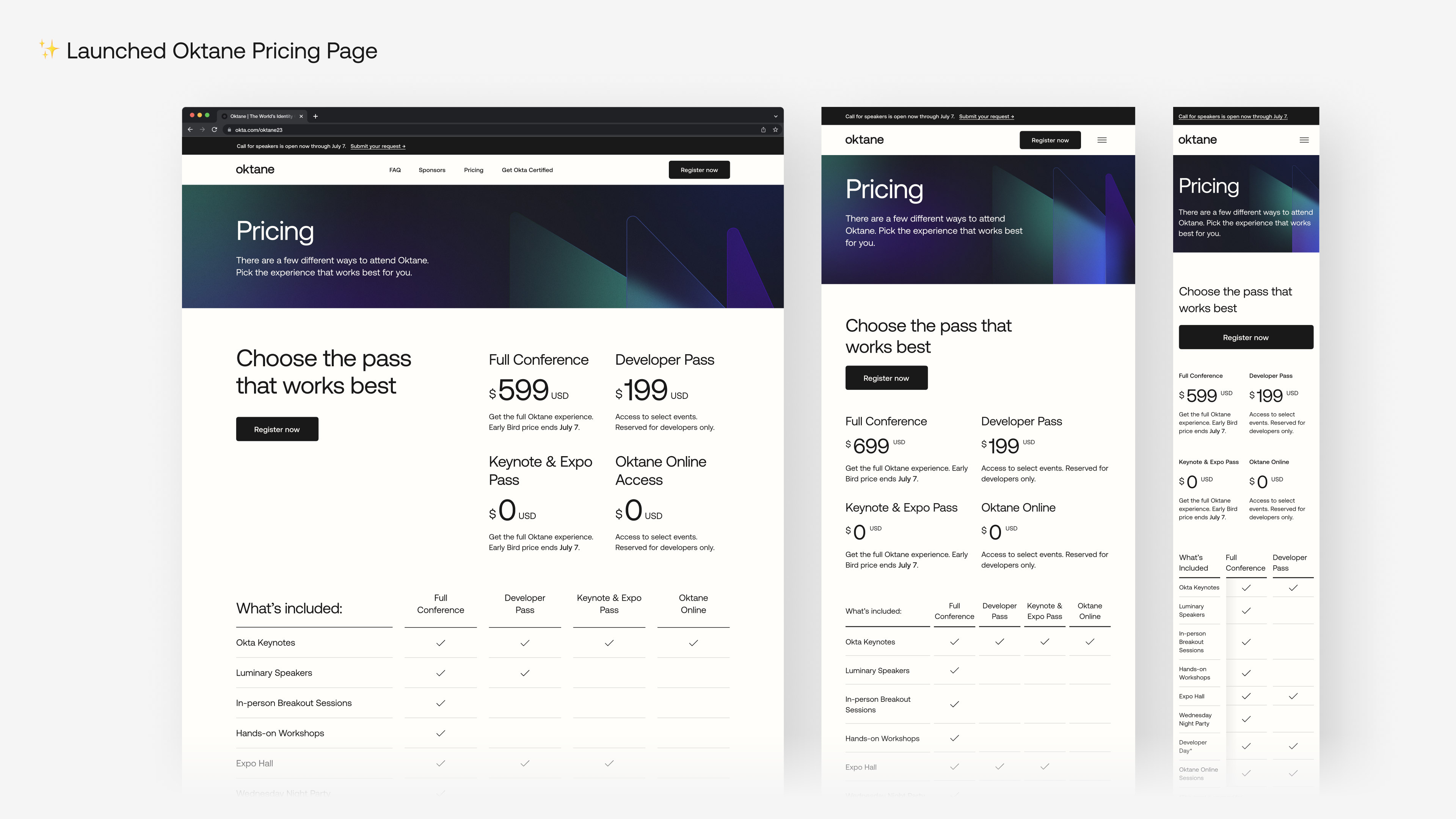Close the Oktane browser tab
The width and height of the screenshot is (1456, 819).
[x=301, y=116]
